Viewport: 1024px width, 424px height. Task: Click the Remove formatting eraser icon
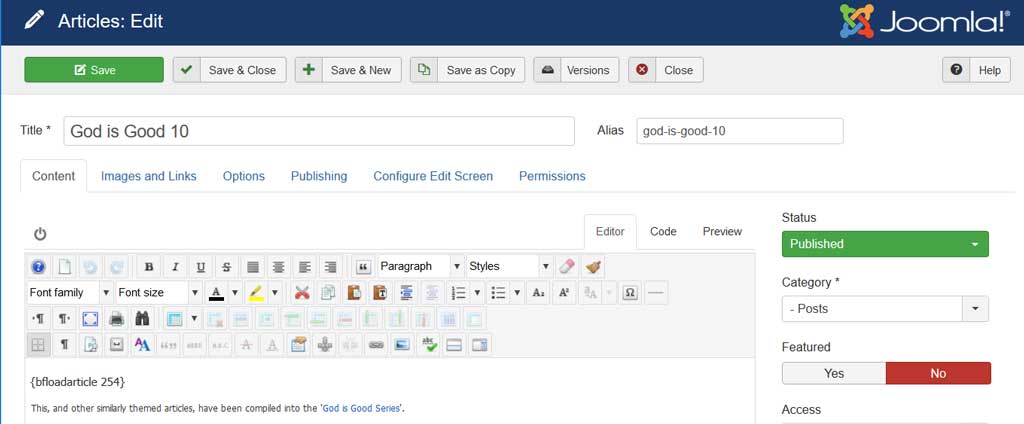click(566, 267)
